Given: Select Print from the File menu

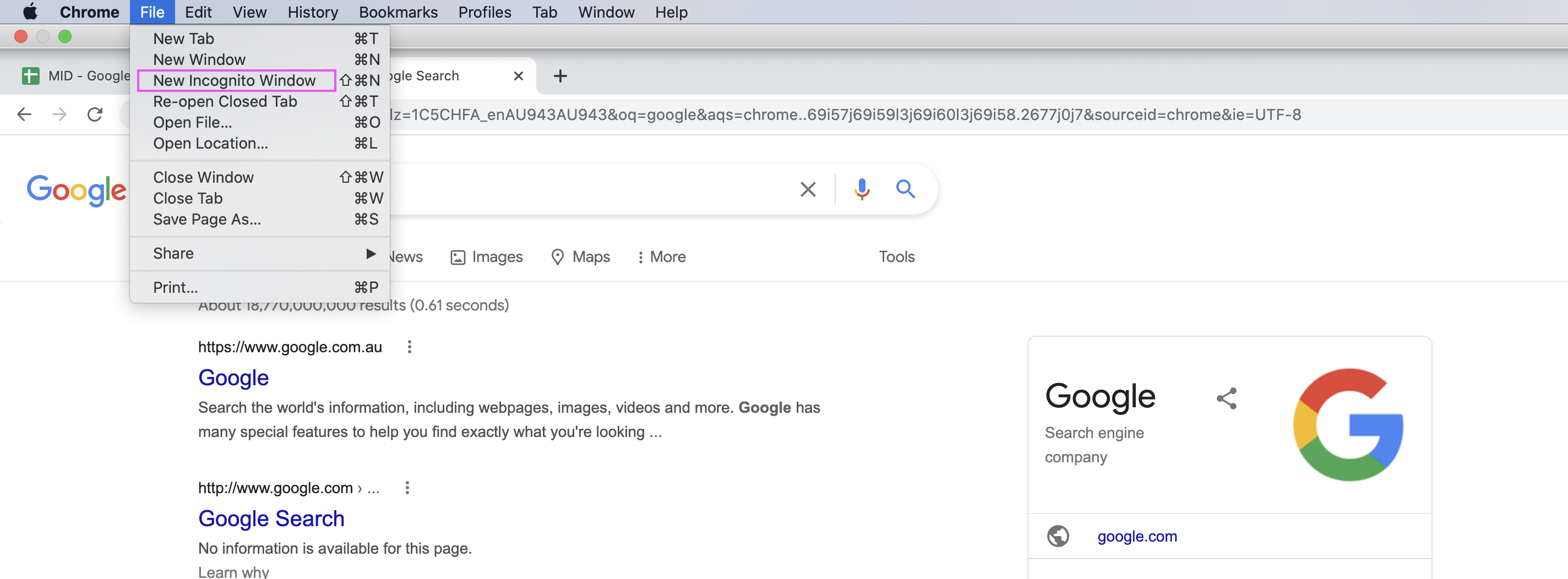Looking at the screenshot, I should coord(176,288).
